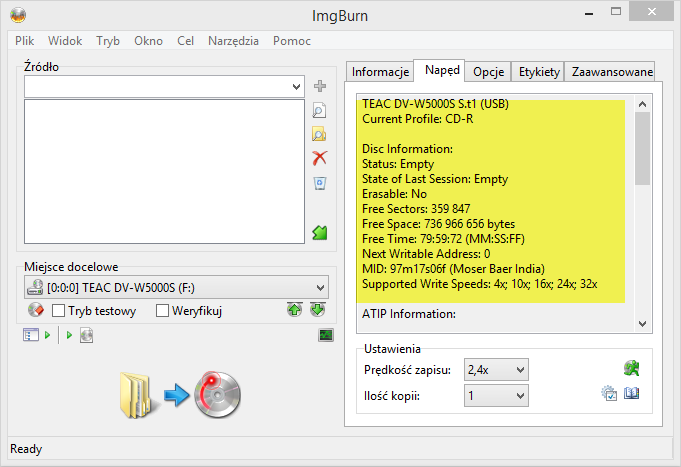Click the 'MID: 97m17s06f (Moser Baer India)' line
This screenshot has width=681, height=467.
[453, 269]
